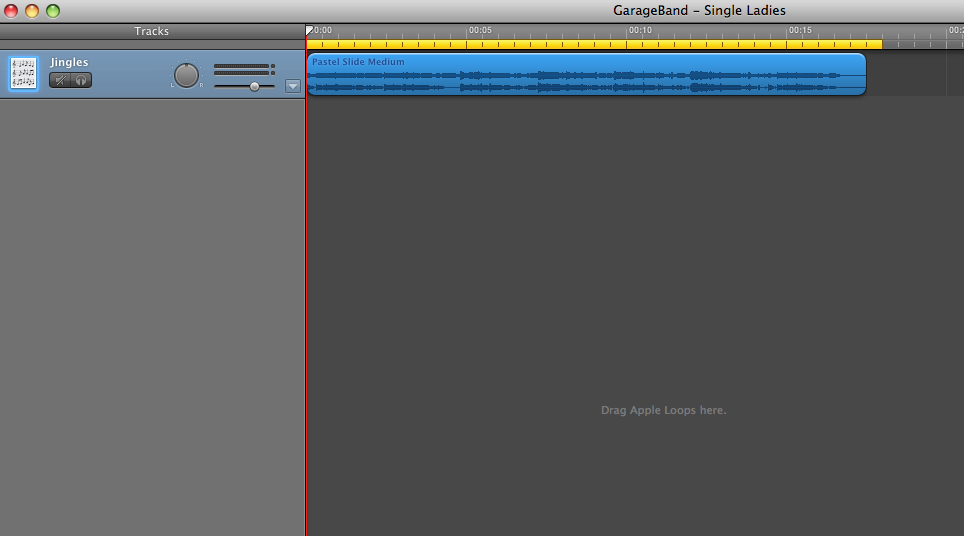
Task: Click the Jingles track level meter
Action: click(x=242, y=69)
